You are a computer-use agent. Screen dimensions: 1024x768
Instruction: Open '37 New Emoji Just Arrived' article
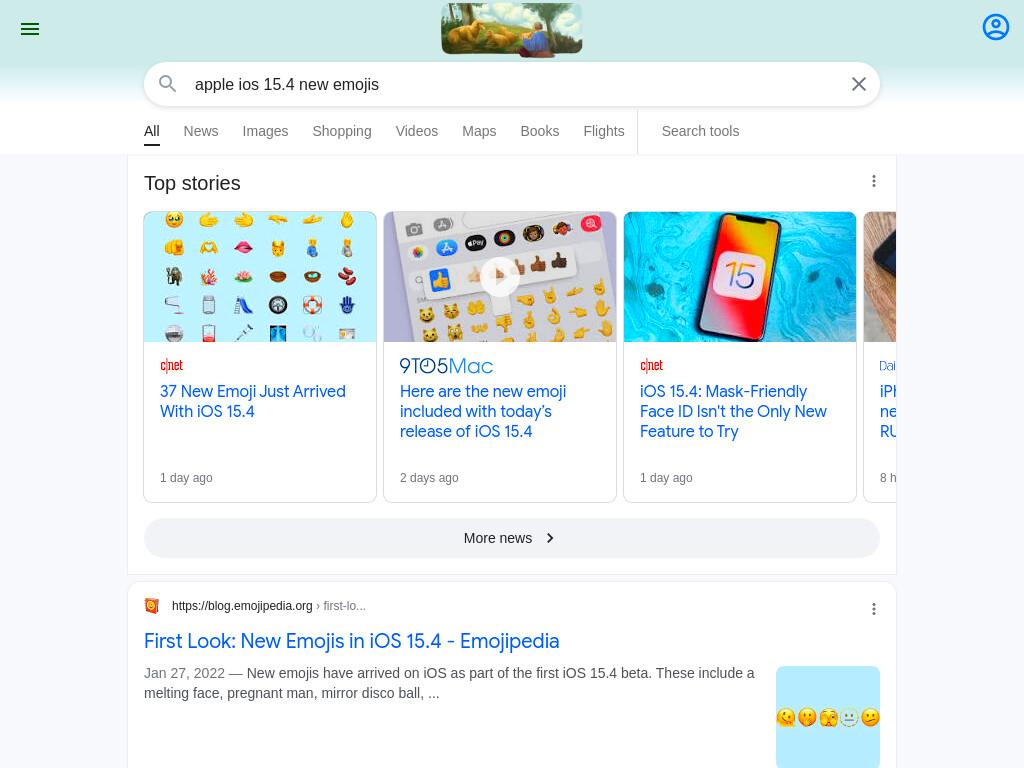[253, 401]
